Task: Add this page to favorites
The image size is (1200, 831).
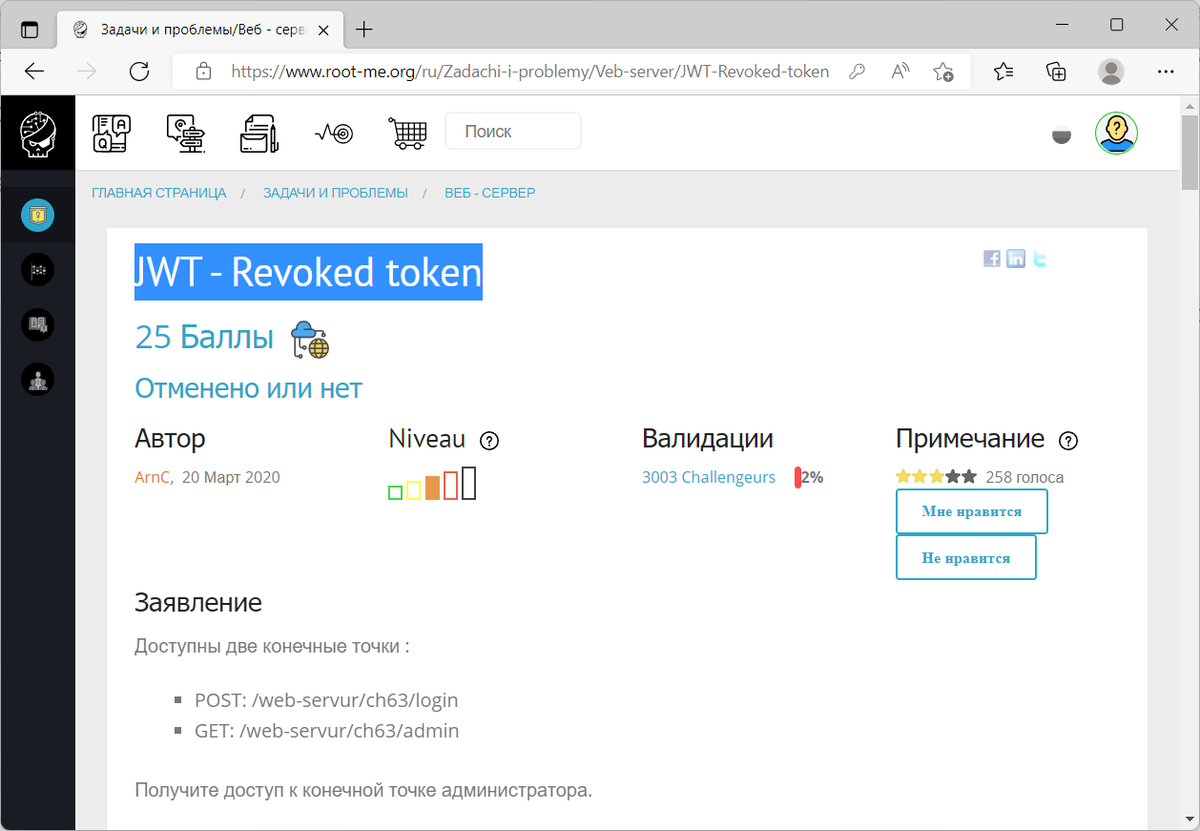Action: 943,71
